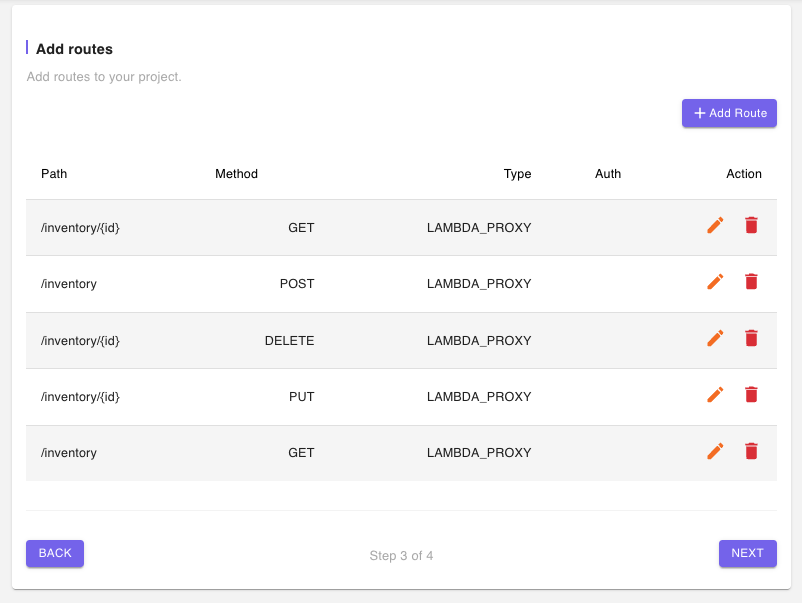Edit the GET /inventory route

tap(715, 452)
